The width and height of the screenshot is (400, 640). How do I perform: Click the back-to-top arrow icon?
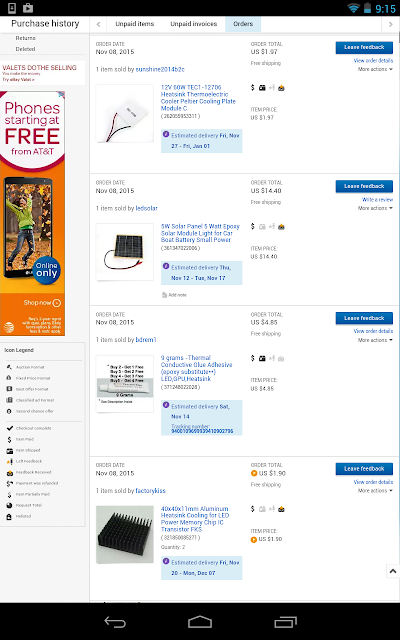click(393, 571)
